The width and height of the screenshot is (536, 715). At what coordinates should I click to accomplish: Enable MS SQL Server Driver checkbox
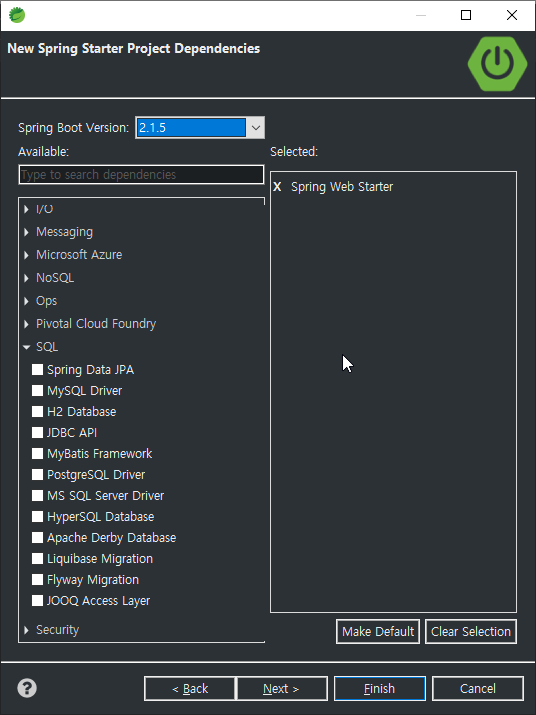pyautogui.click(x=37, y=495)
